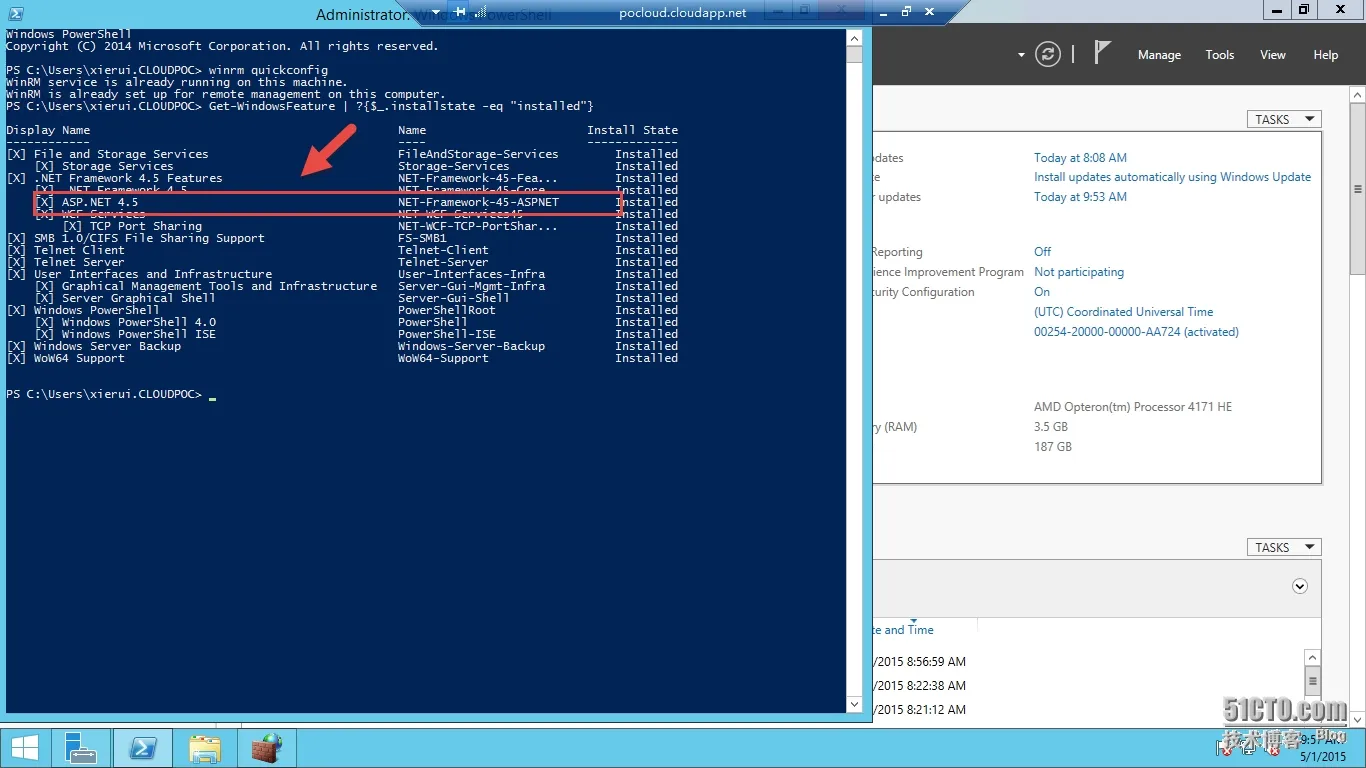Click the 'winrm quickconfig' command line
The width and height of the screenshot is (1366, 768).
click(x=167, y=70)
